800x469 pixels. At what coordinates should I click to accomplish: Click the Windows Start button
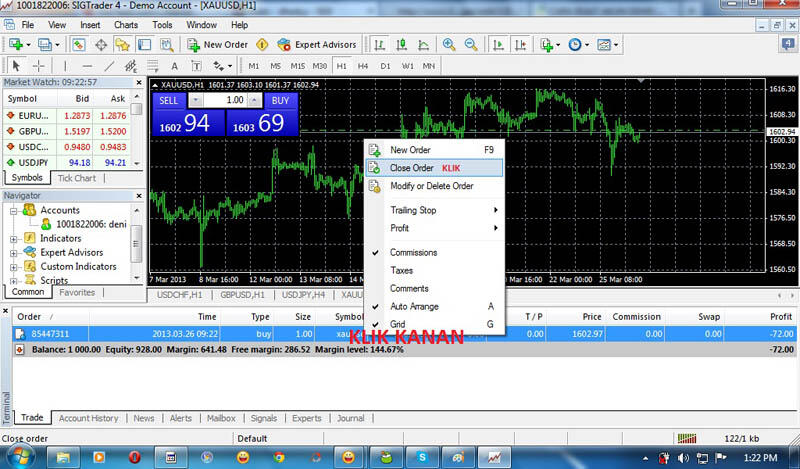20,456
